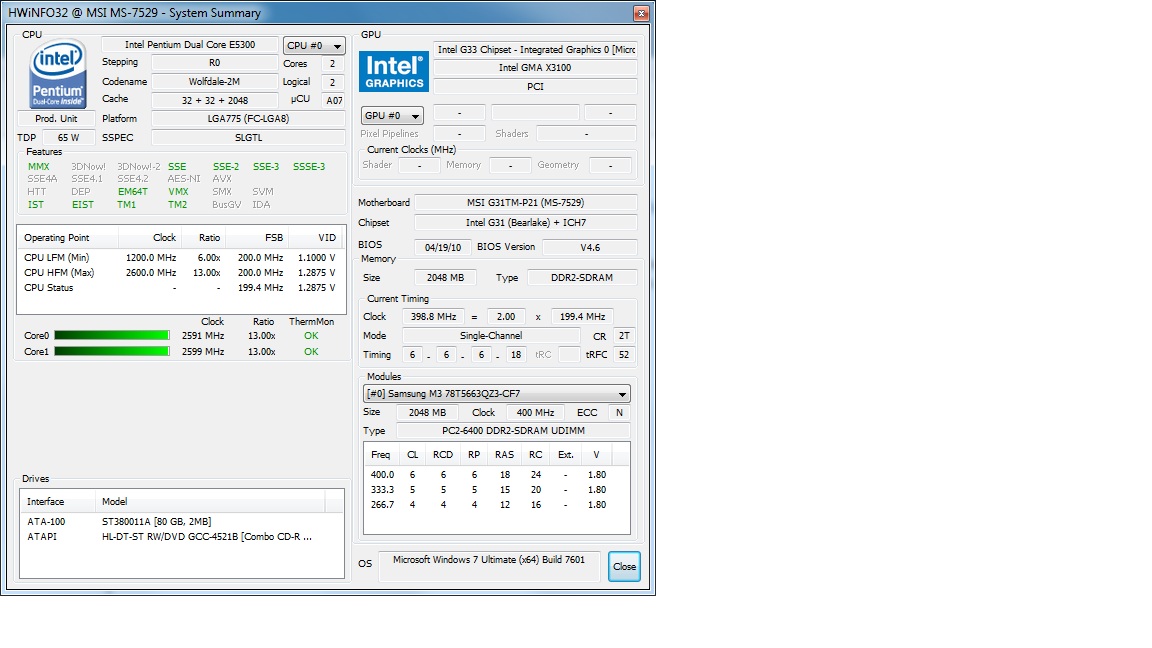Click the HL-DT-ST RW/DVD GCC-4521B drive model
Viewport: 1152px width, 648px height.
coord(206,537)
